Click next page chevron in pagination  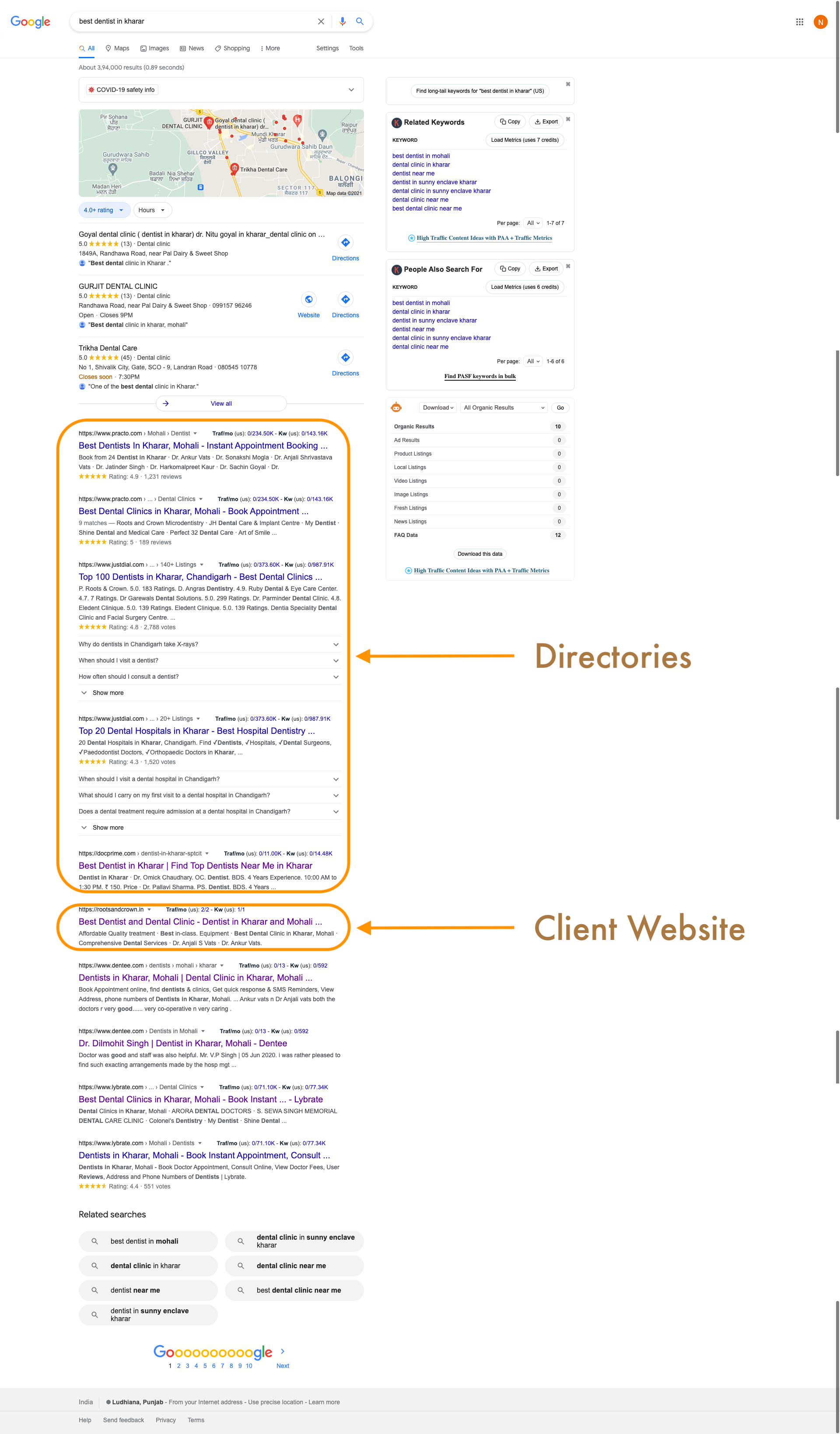[282, 1351]
